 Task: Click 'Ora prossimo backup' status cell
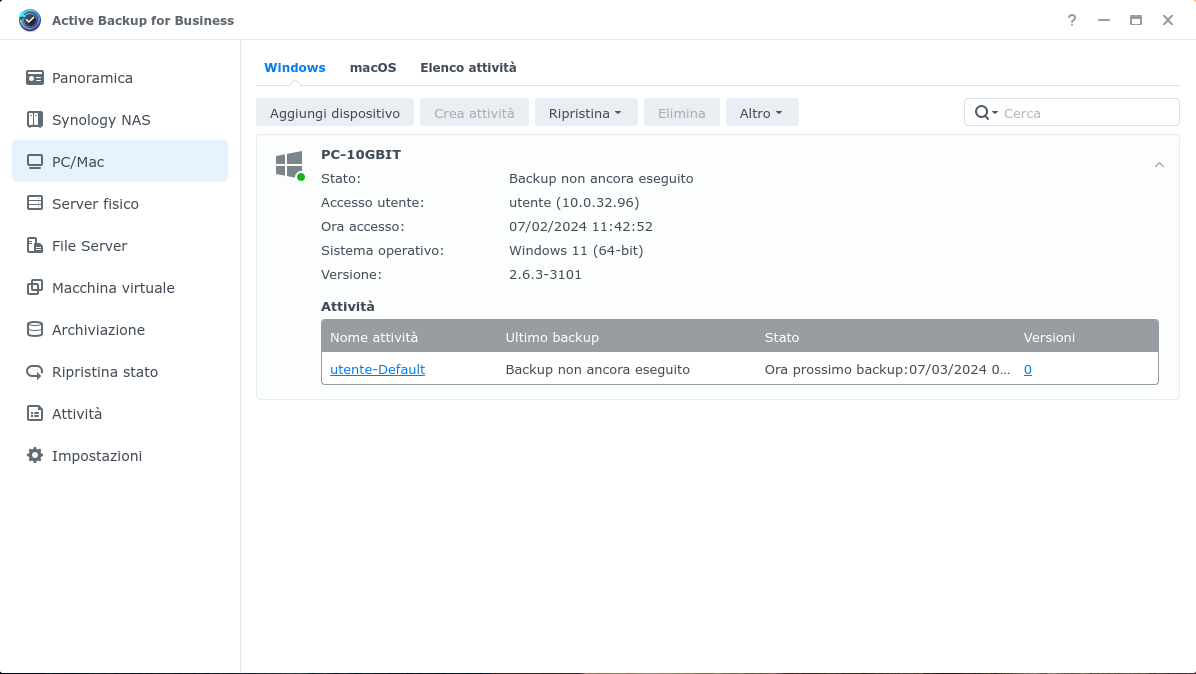tap(887, 370)
